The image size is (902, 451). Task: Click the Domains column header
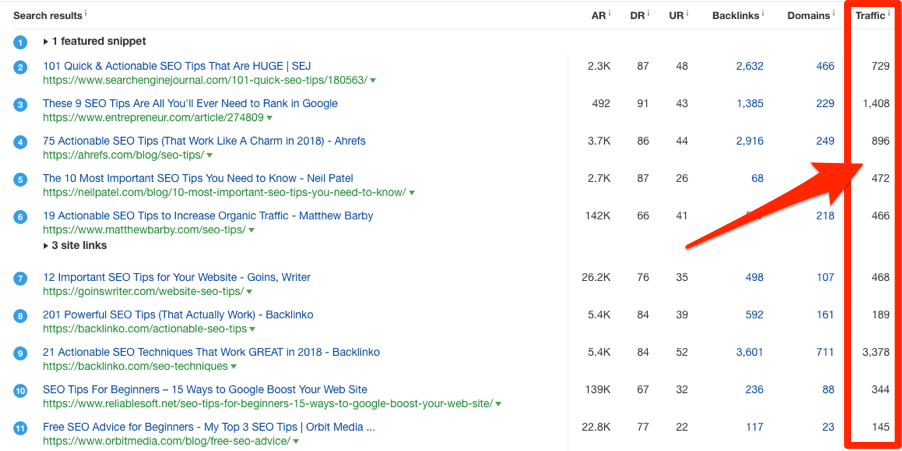click(808, 16)
